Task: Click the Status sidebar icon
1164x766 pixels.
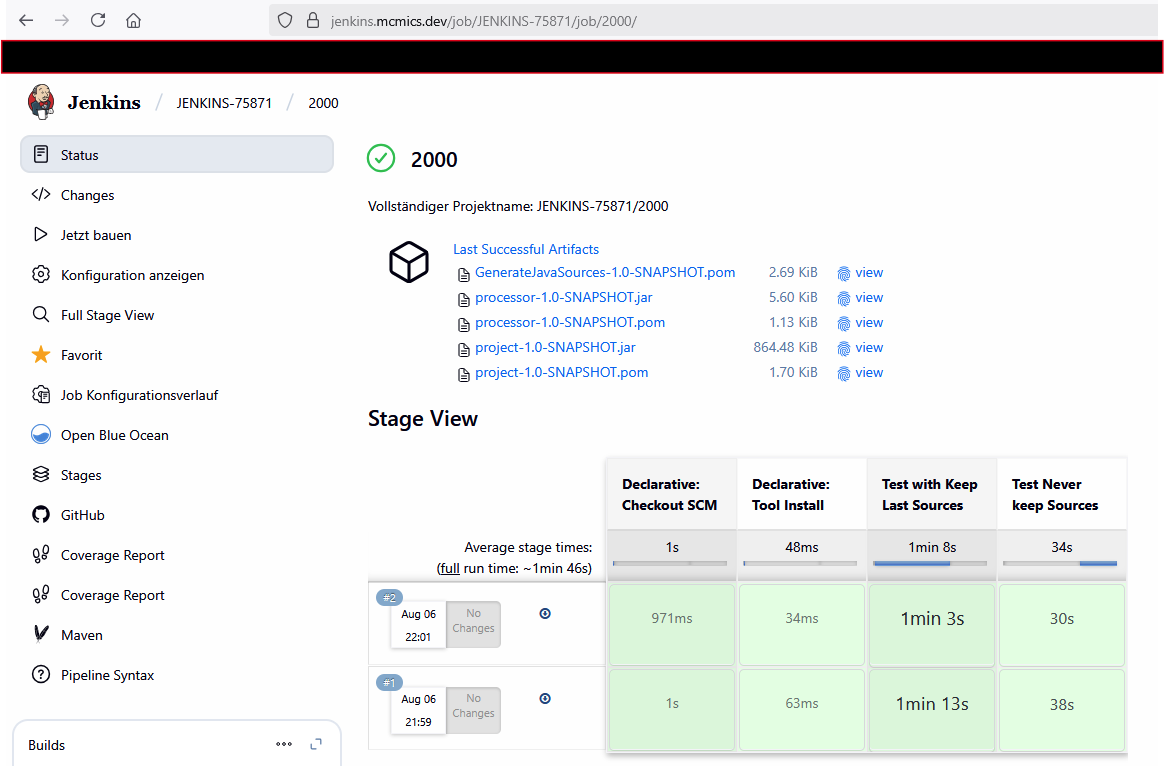Action: pos(42,154)
